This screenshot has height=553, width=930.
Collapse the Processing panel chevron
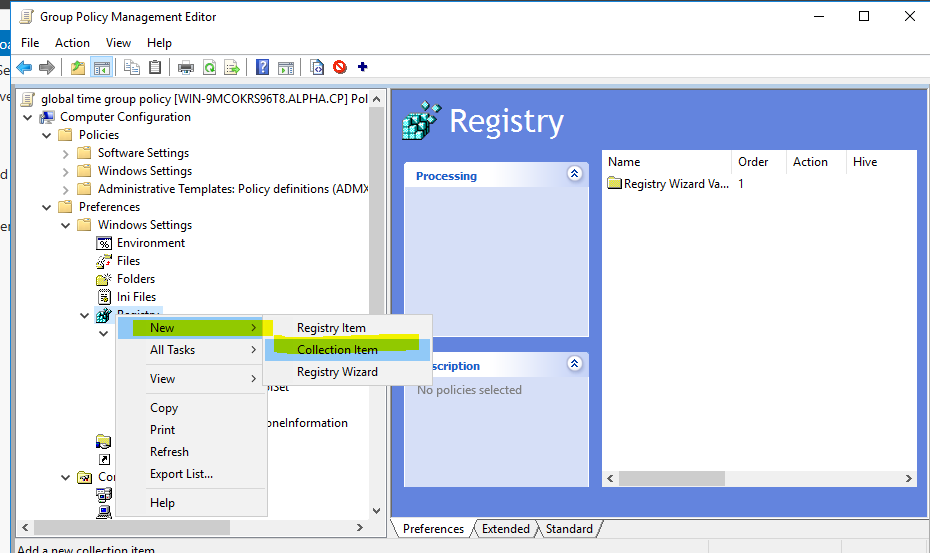pos(574,174)
